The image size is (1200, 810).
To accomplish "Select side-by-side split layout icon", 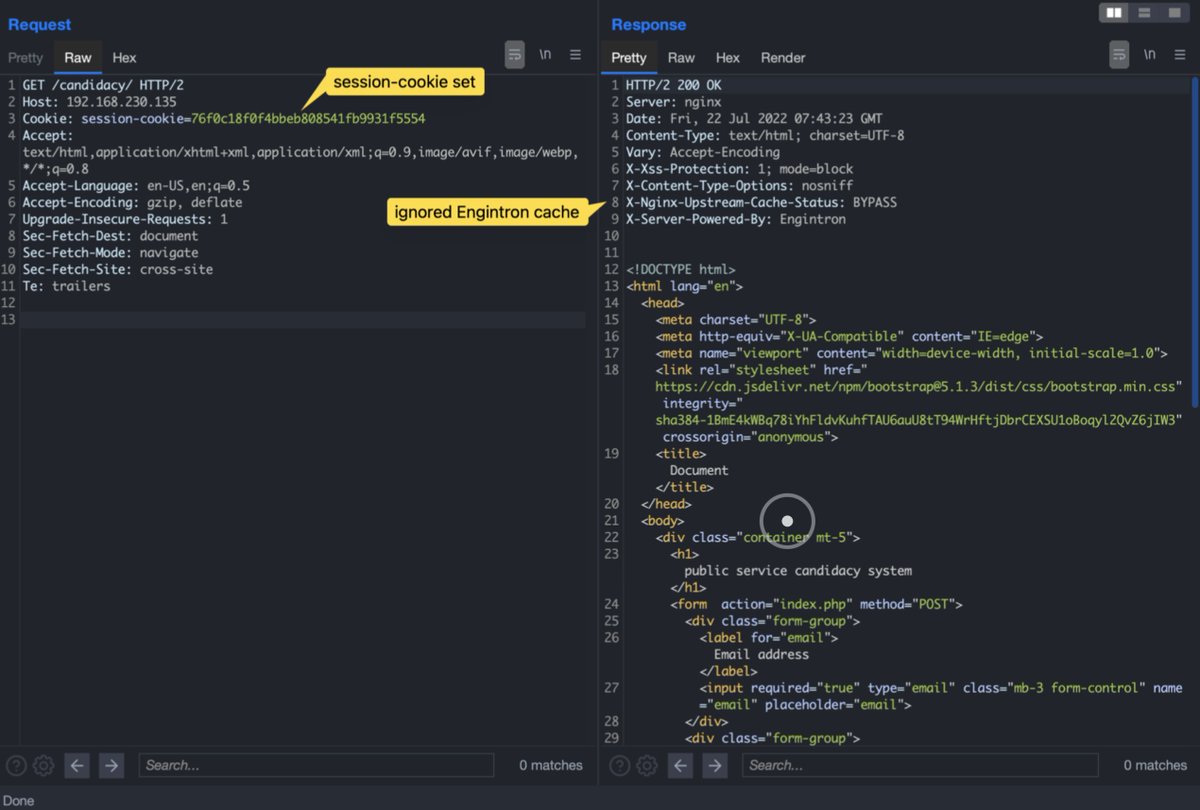I will click(x=1113, y=12).
